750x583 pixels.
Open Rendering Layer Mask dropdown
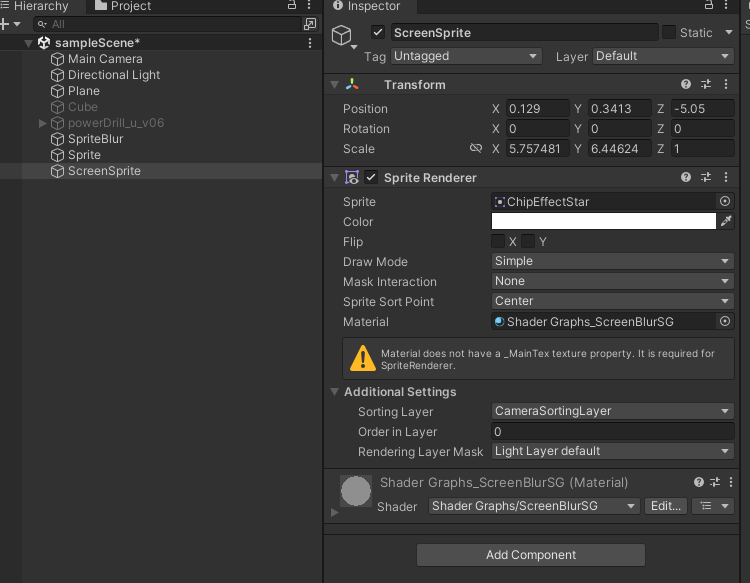pos(613,451)
